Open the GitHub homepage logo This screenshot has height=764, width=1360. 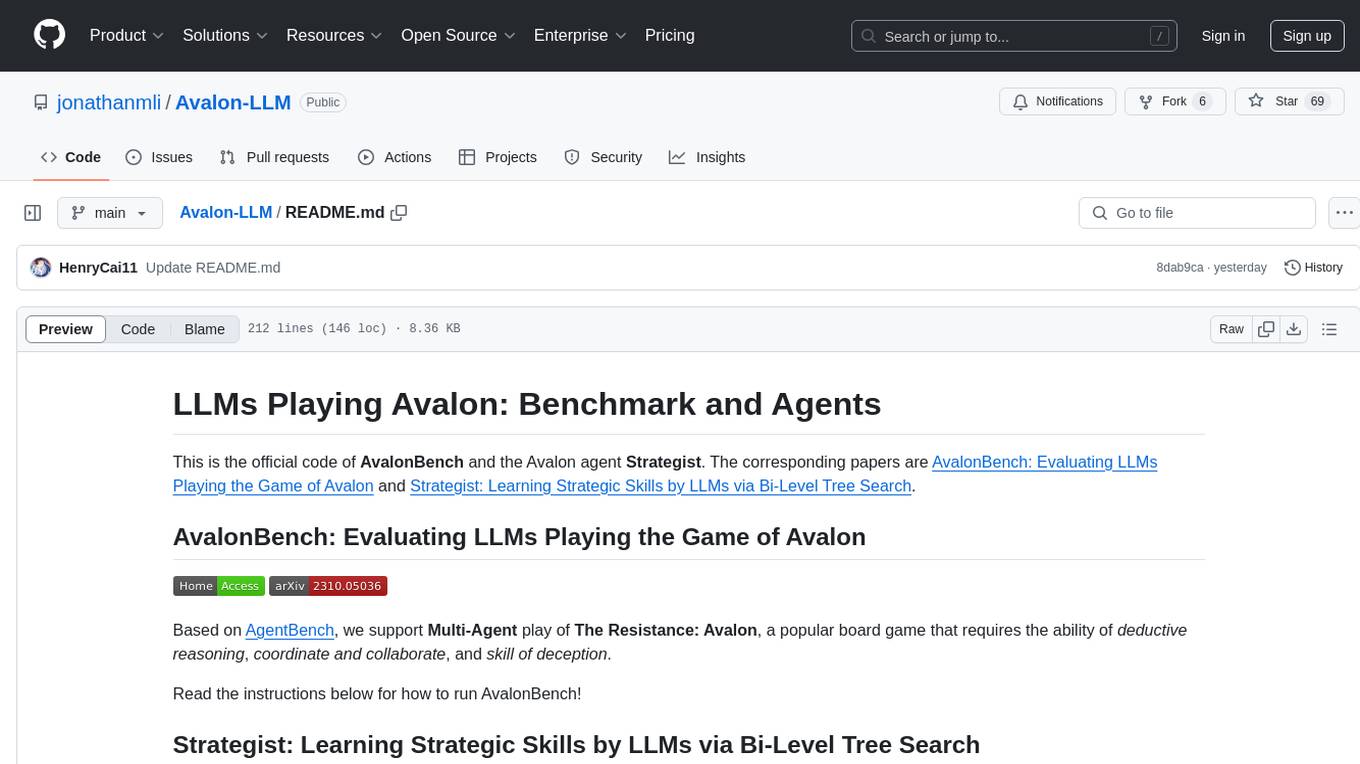click(49, 35)
